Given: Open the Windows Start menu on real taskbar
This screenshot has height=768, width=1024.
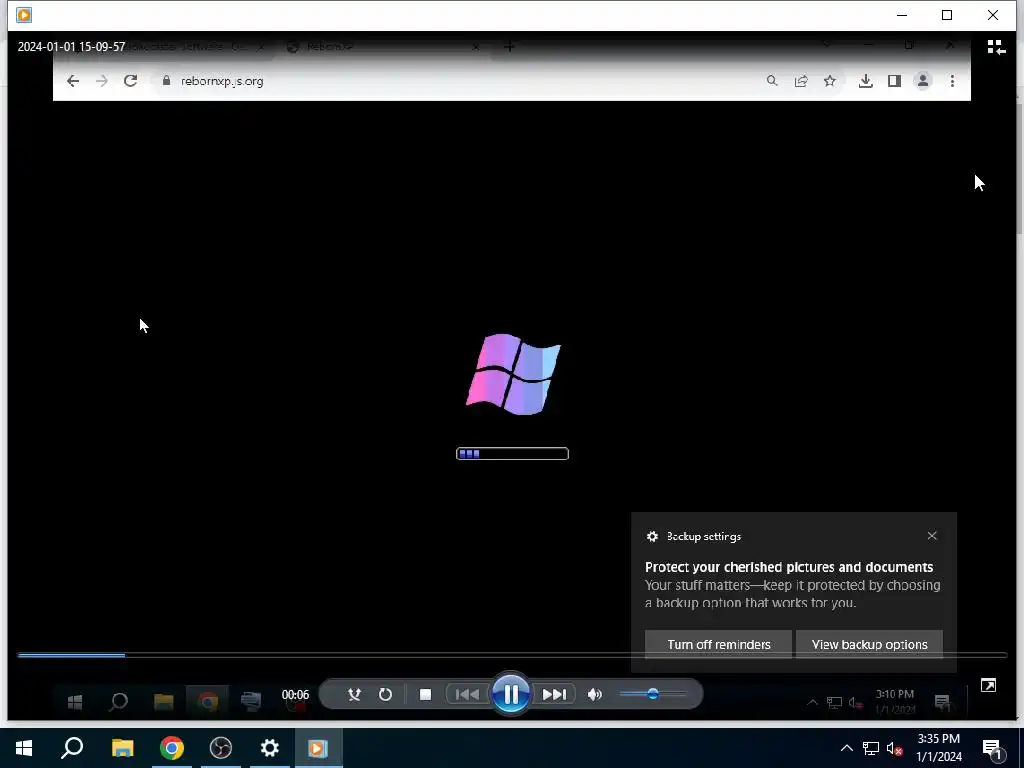Looking at the screenshot, I should click(x=24, y=748).
